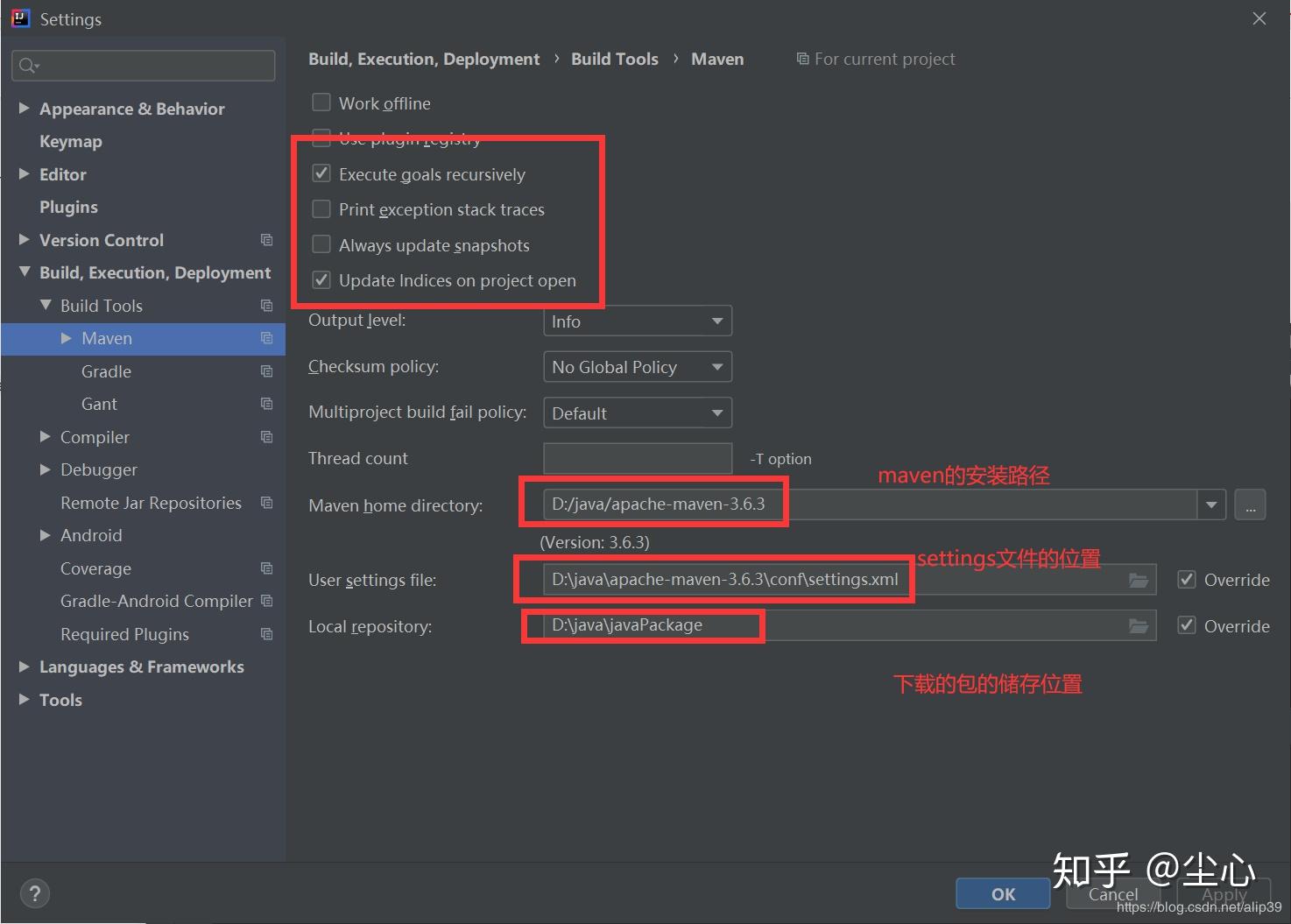Select Gant under Build Tools
1291x924 pixels.
click(99, 404)
